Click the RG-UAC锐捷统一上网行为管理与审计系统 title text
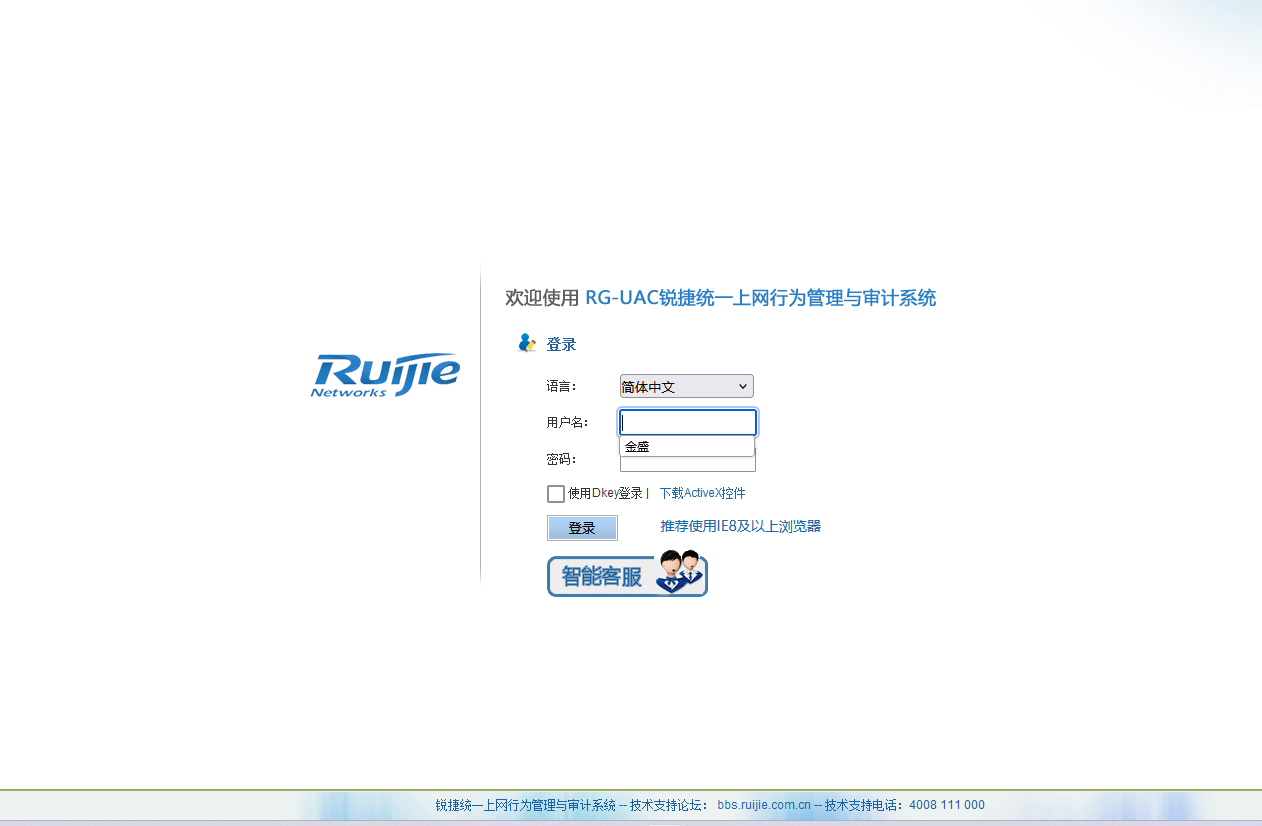The height and width of the screenshot is (826, 1262). coord(760,298)
